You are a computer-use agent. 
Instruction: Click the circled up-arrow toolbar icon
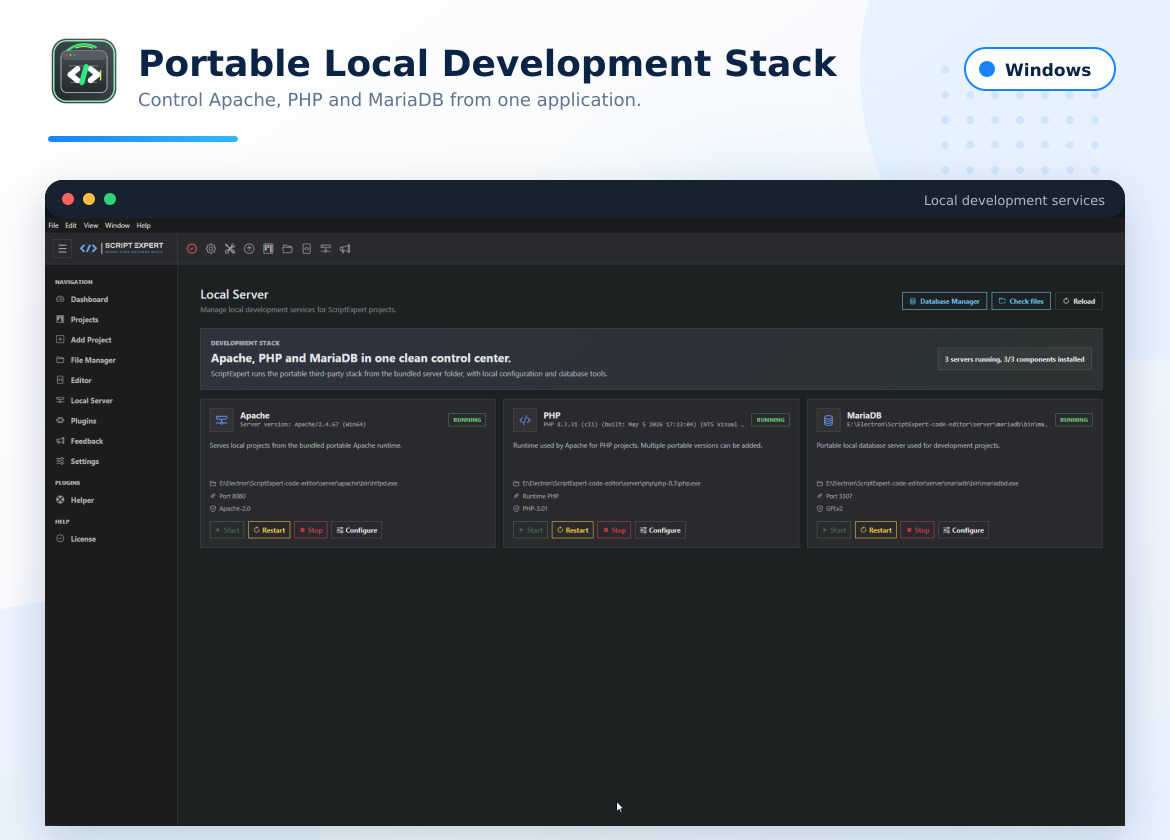click(249, 248)
